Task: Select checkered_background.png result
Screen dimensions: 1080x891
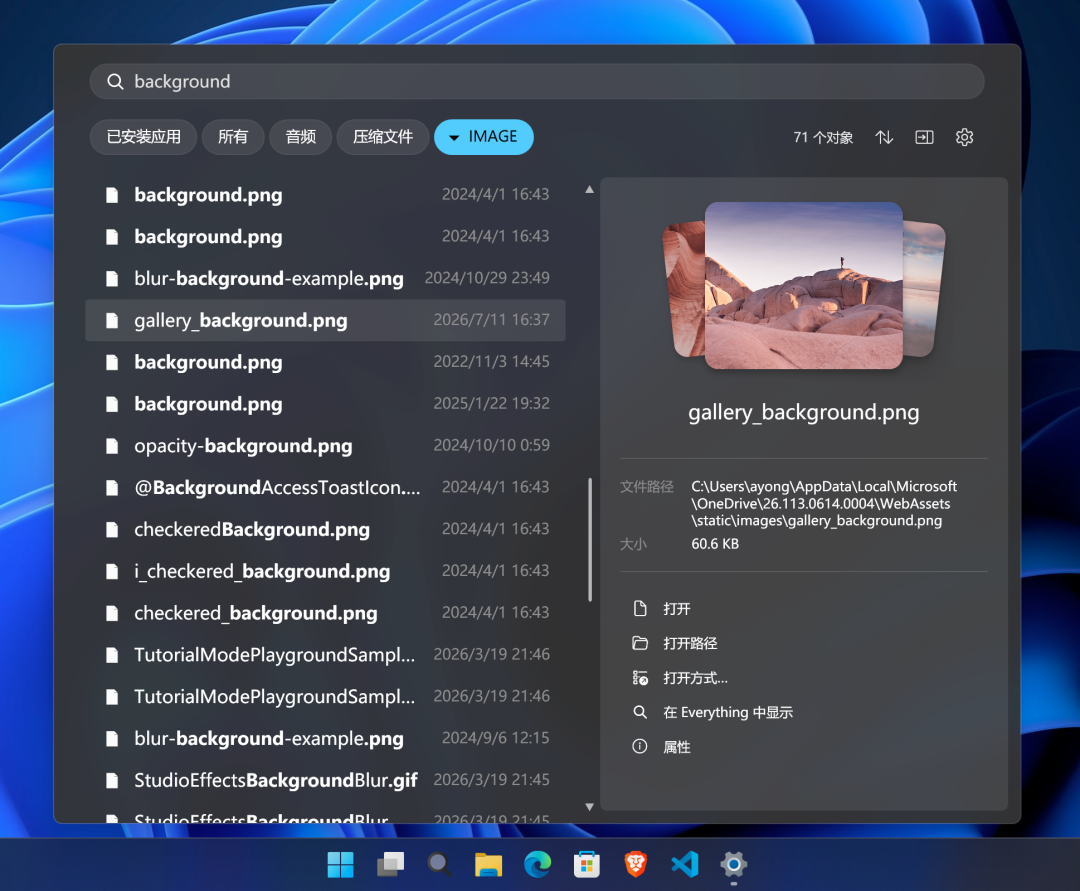Action: pos(325,613)
